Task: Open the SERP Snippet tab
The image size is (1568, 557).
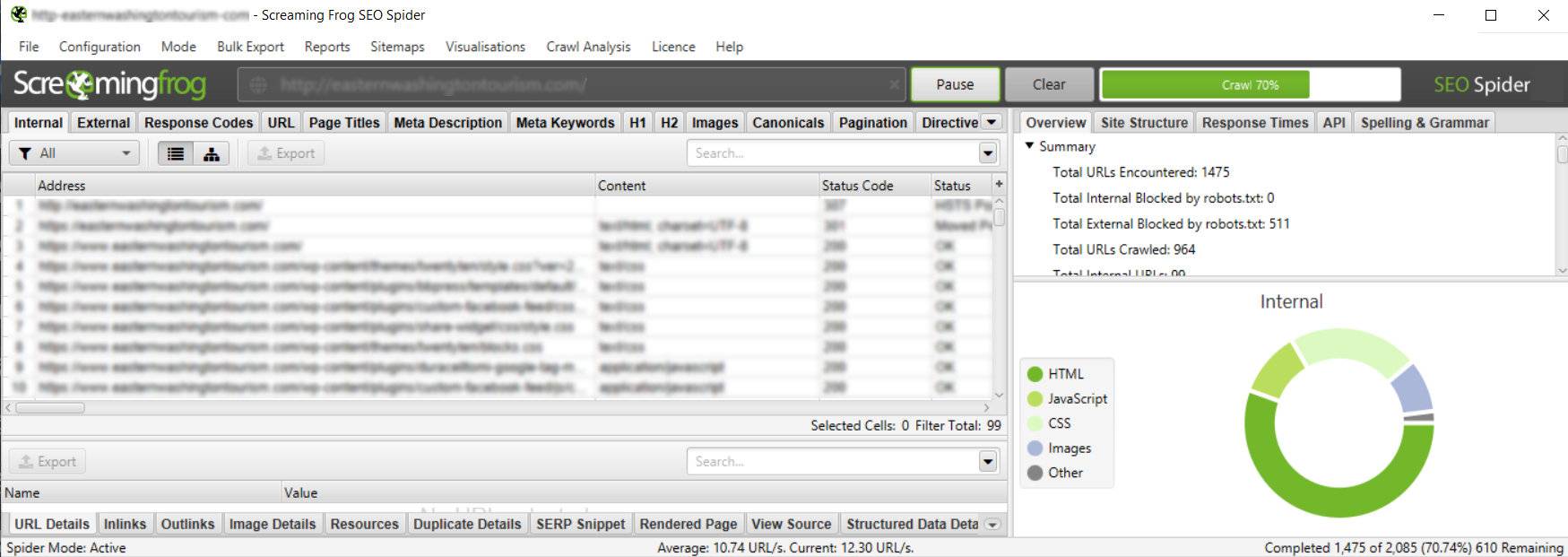Action: point(580,524)
